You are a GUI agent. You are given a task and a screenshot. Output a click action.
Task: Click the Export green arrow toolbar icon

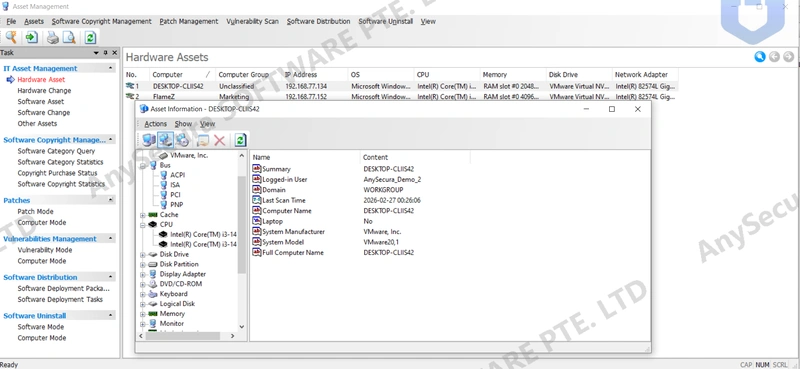point(32,37)
